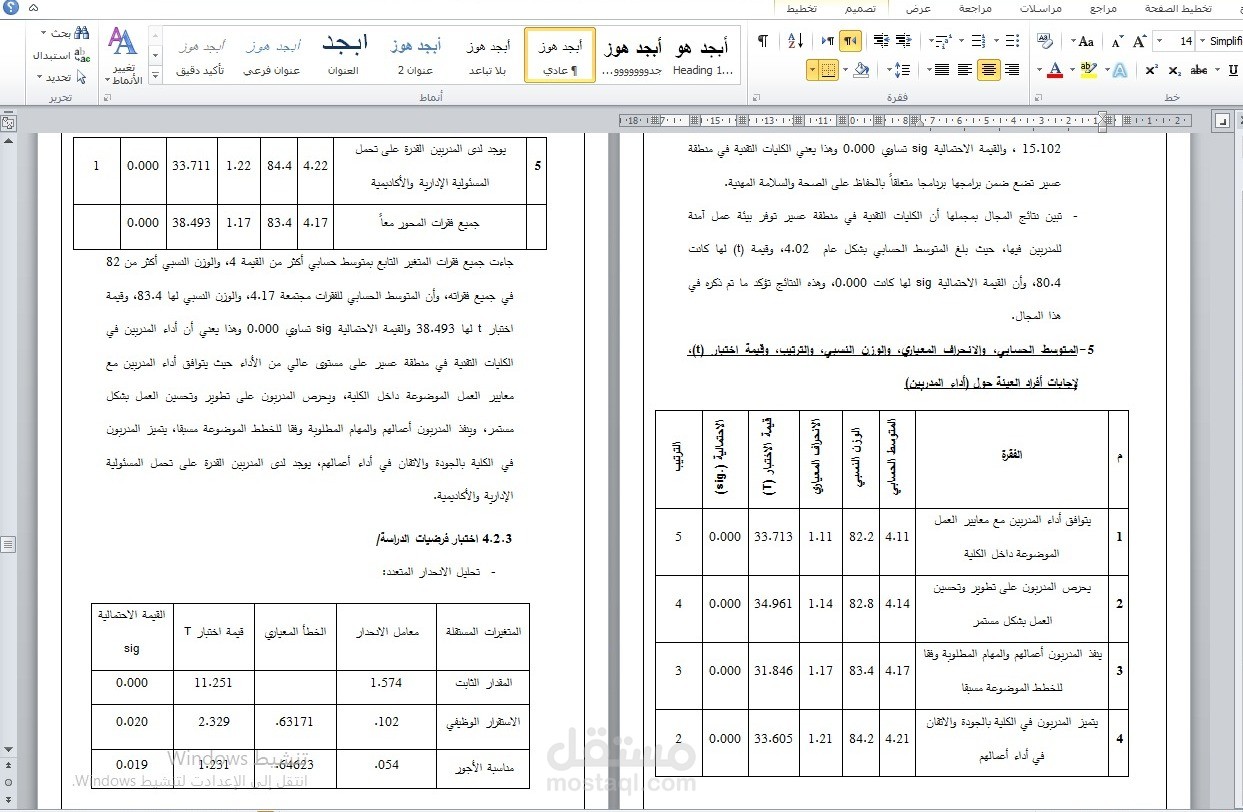Minimize the ribbon with caret icon
Screen dimensions: 1243x812
coord(32,8)
